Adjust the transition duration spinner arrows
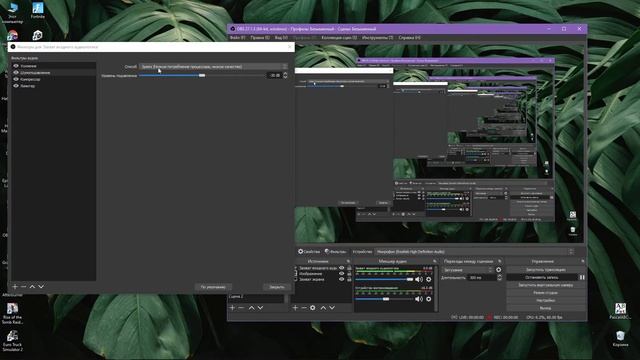Viewport: 640px width, 360px height. pos(499,278)
